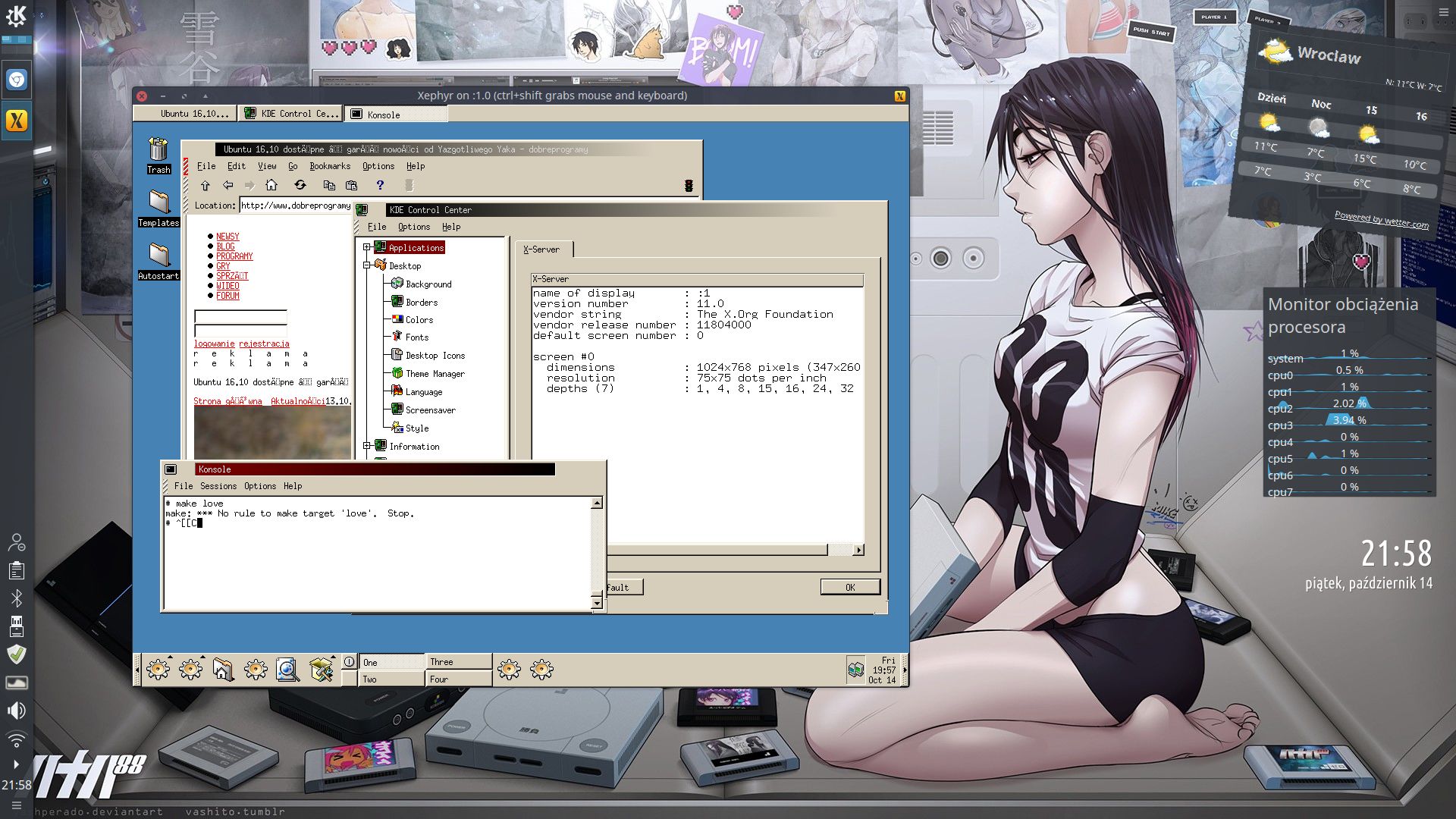Screen dimensions: 1456x819
Task: Click the Konsole window menu icon
Action: pos(171,469)
